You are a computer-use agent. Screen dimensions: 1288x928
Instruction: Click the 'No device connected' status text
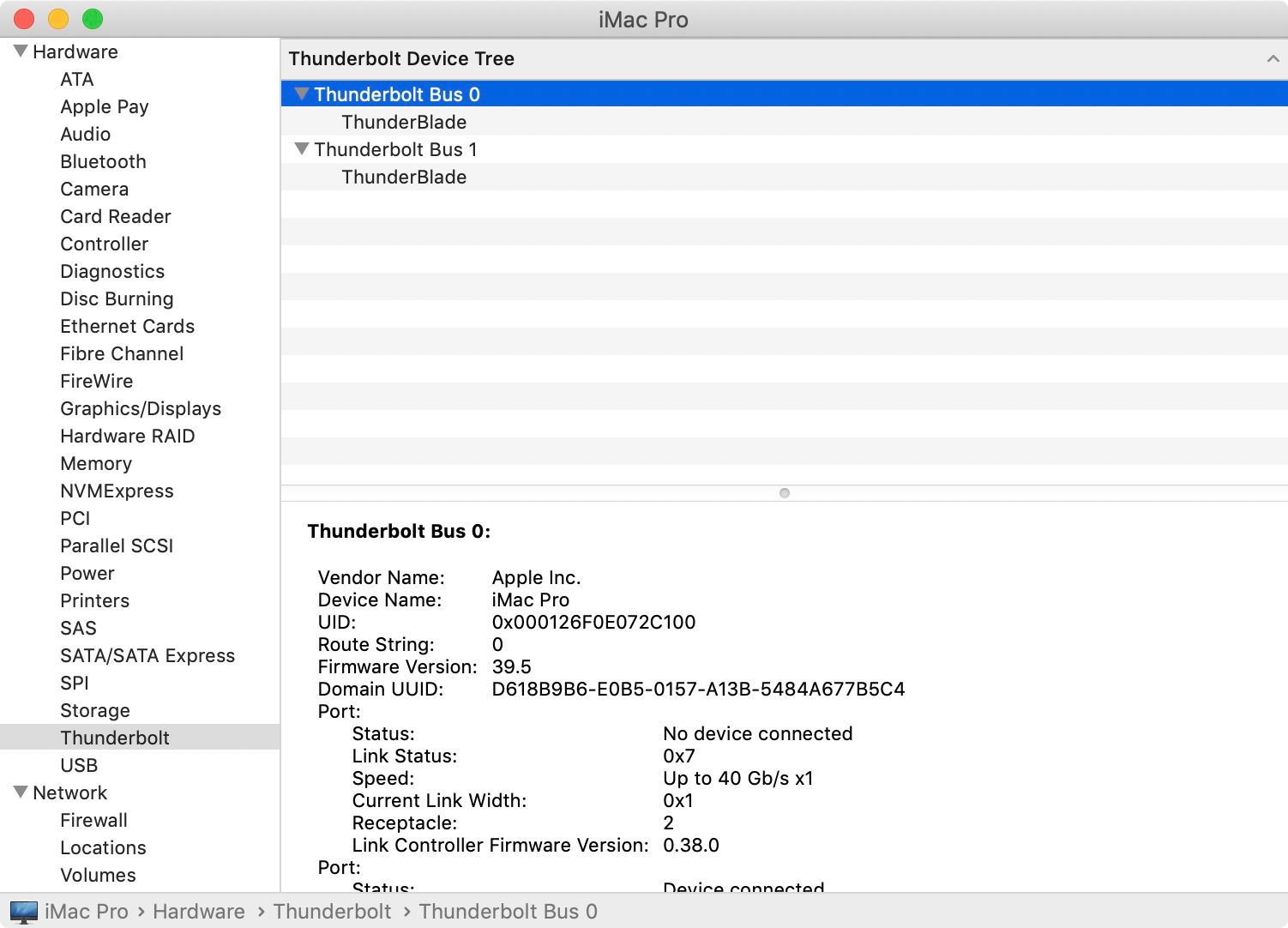(758, 733)
